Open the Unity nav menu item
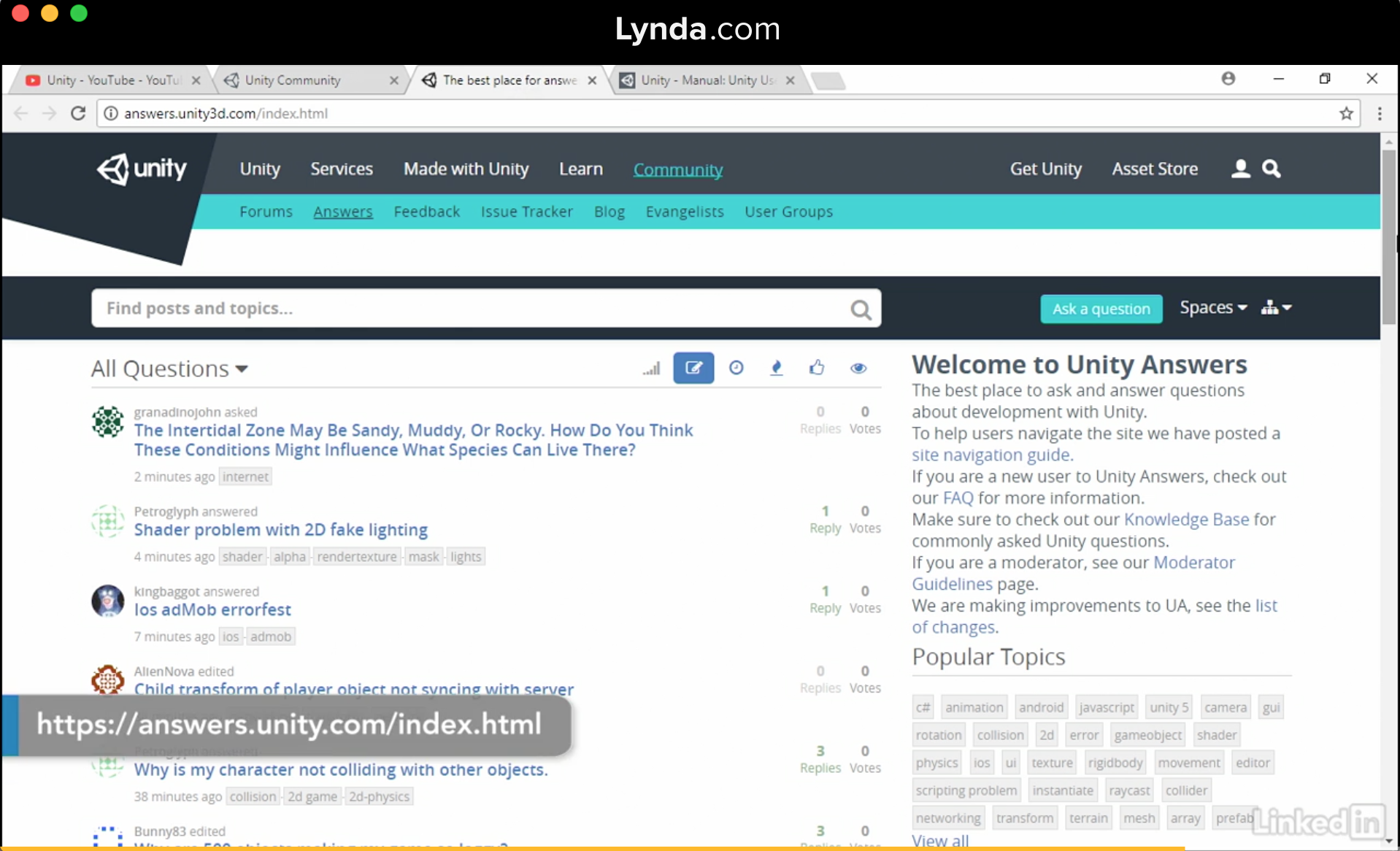The width and height of the screenshot is (1400, 851). [260, 169]
